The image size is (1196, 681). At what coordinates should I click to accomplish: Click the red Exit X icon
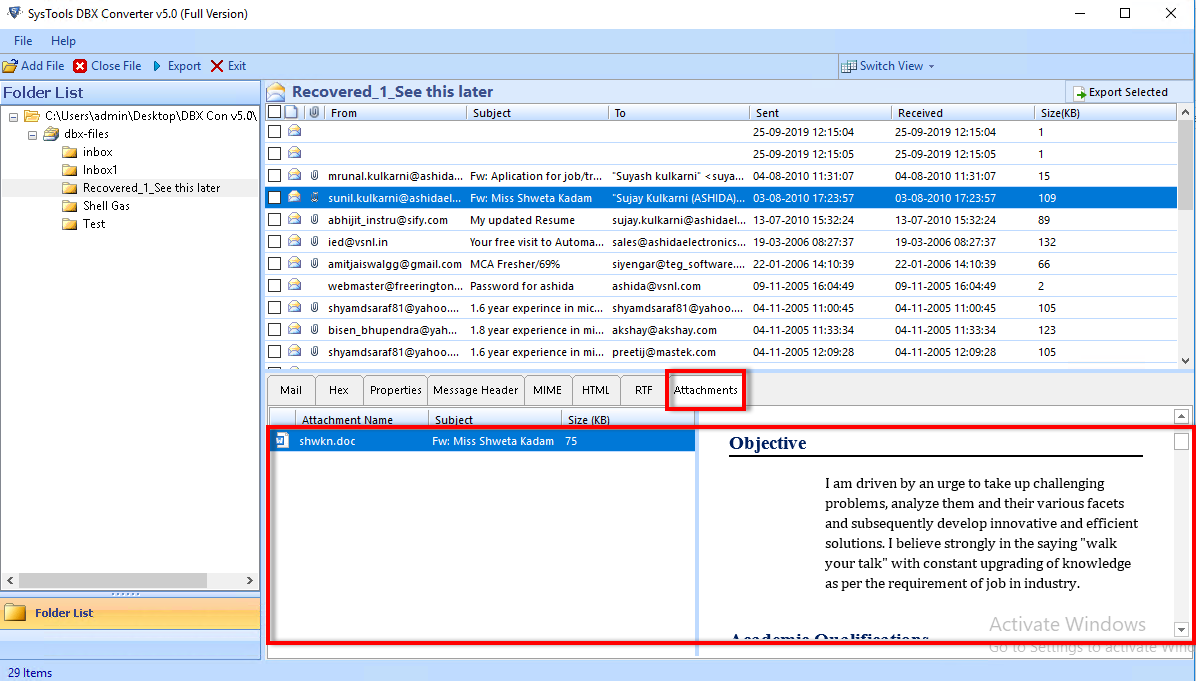pyautogui.click(x=217, y=66)
